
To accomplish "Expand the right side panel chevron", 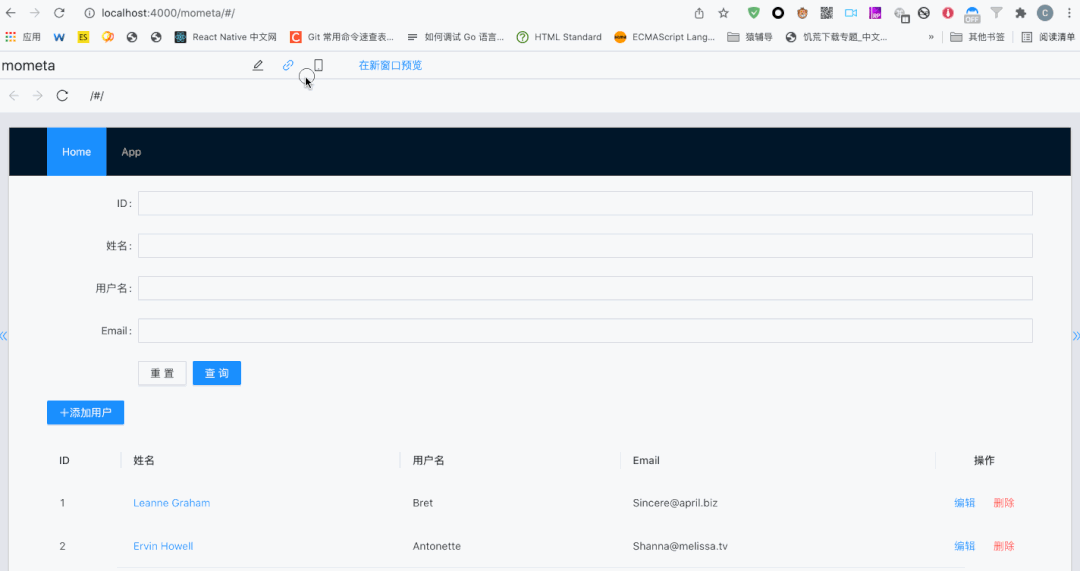I will 1076,336.
